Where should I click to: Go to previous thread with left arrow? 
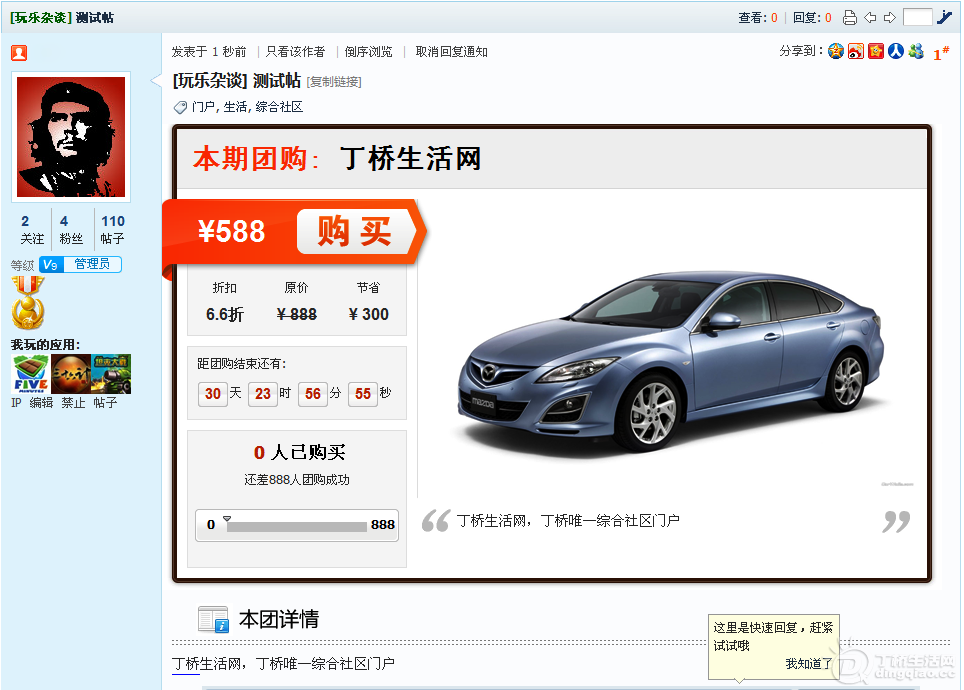coord(870,17)
